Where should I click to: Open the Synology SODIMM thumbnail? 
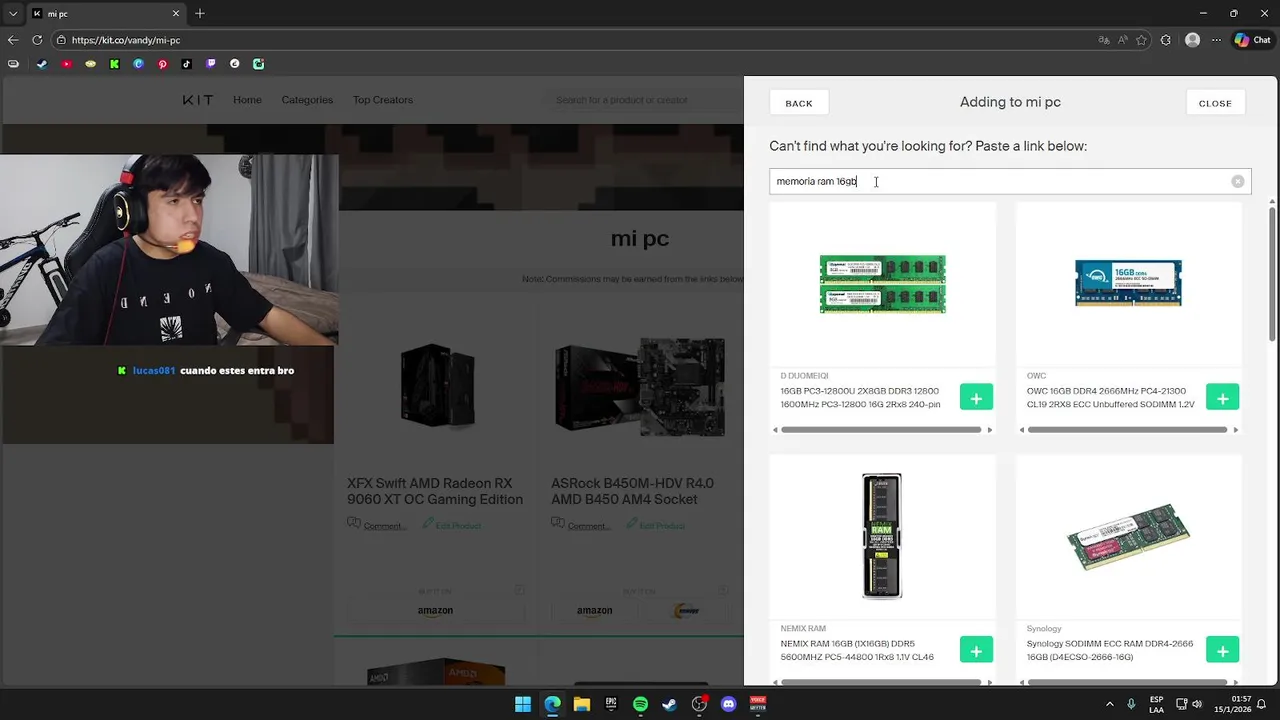tap(1128, 537)
